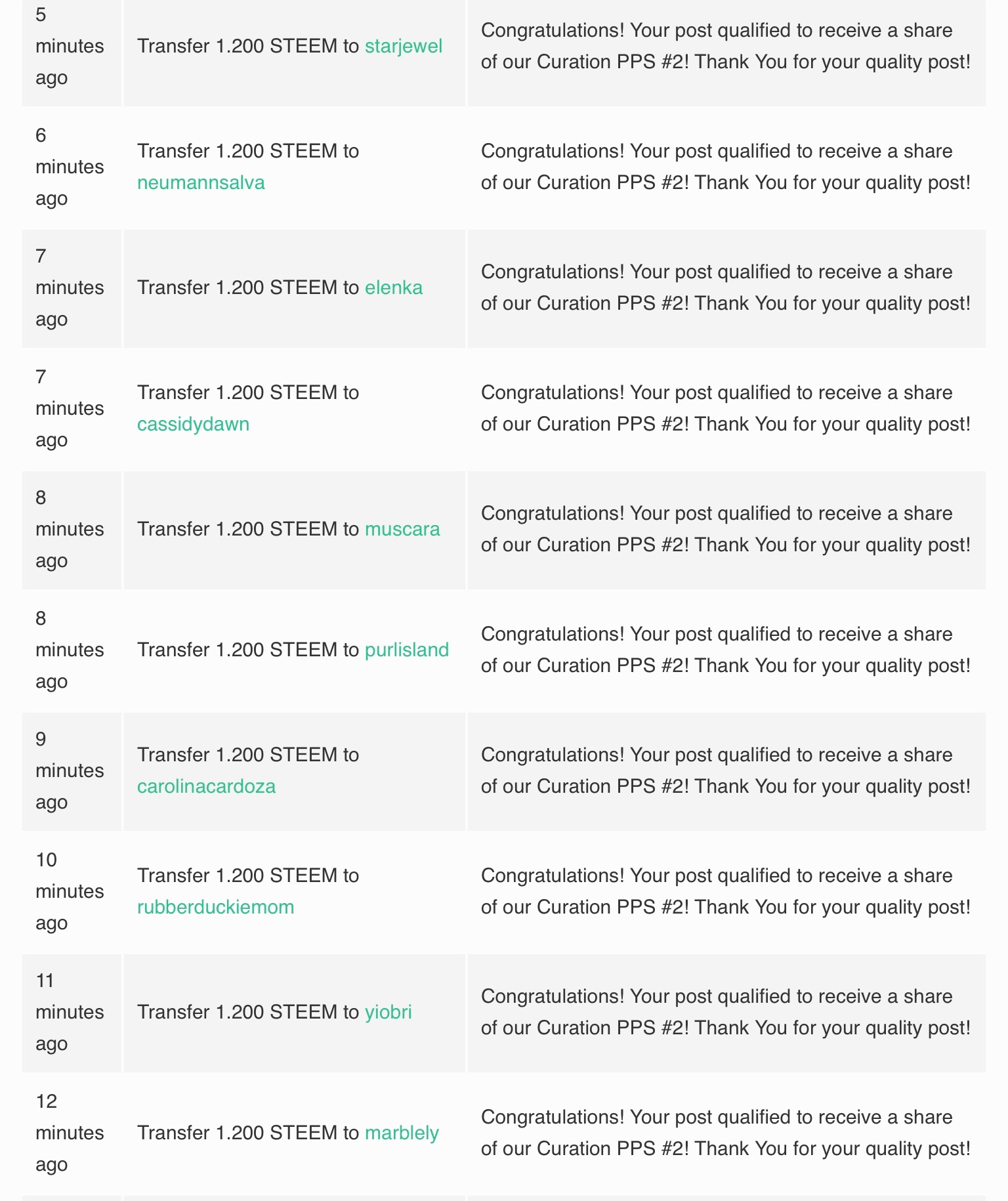Click the "5 minutes ago" timestamp
This screenshot has width=1008, height=1201.
click(69, 46)
